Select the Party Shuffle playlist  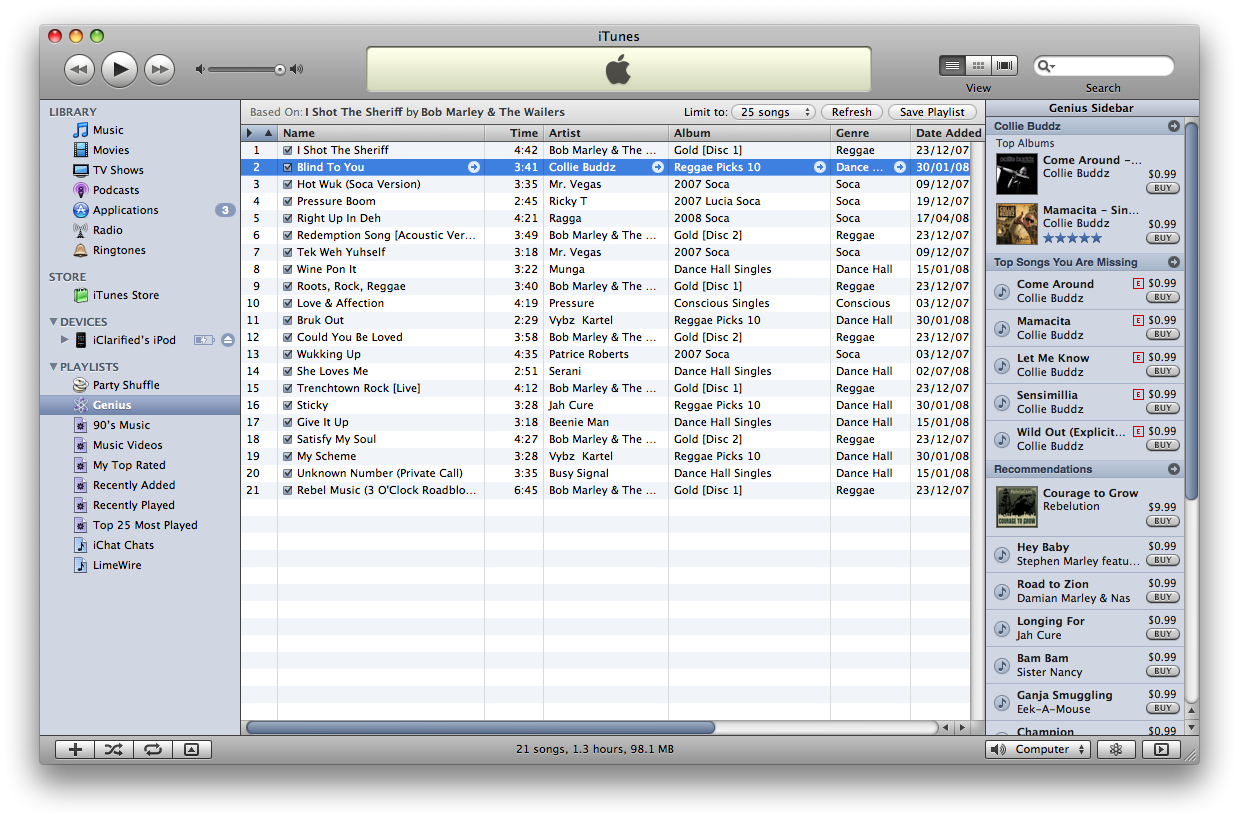point(126,385)
